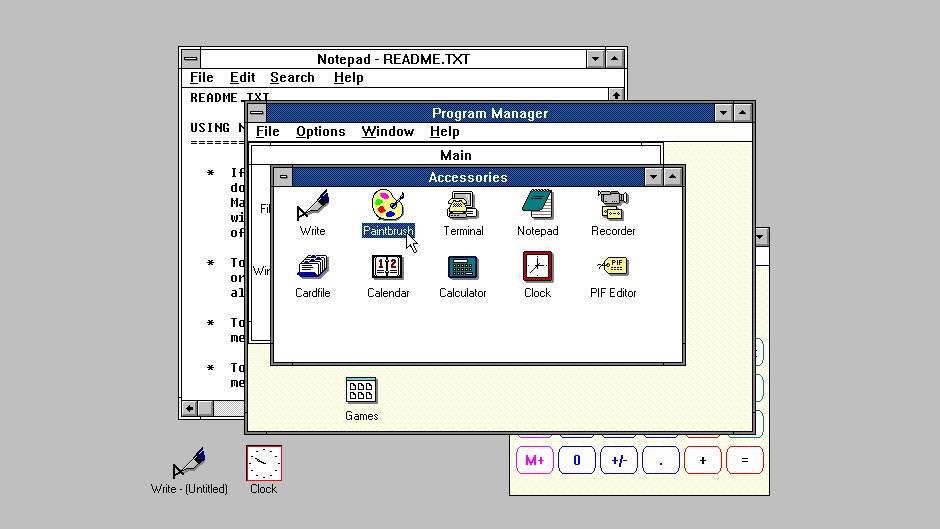
Task: Open the Terminal icon in Accessories
Action: tap(463, 206)
